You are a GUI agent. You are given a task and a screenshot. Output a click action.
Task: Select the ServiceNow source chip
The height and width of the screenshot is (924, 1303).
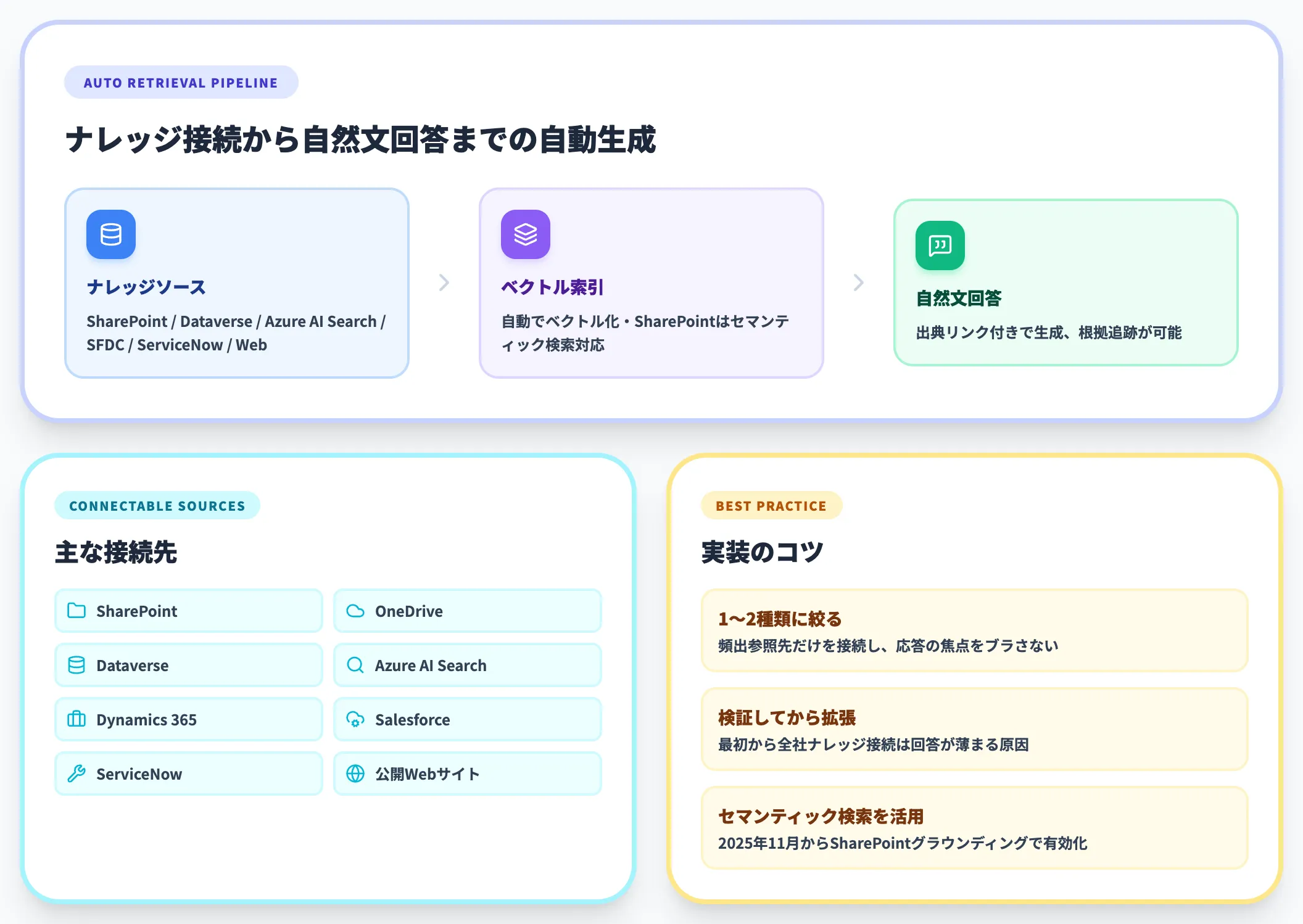coord(189,773)
